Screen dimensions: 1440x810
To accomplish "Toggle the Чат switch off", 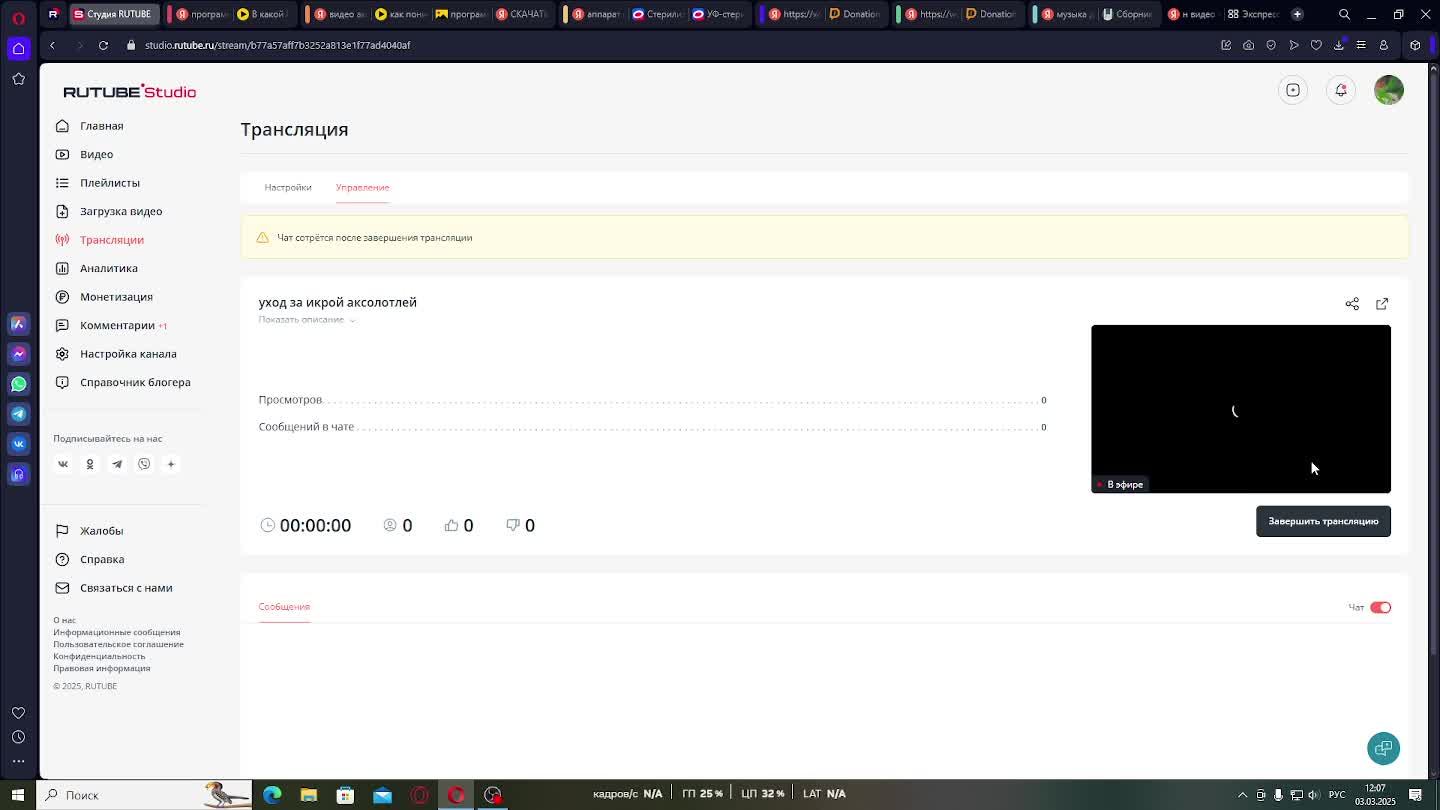I will click(1380, 607).
